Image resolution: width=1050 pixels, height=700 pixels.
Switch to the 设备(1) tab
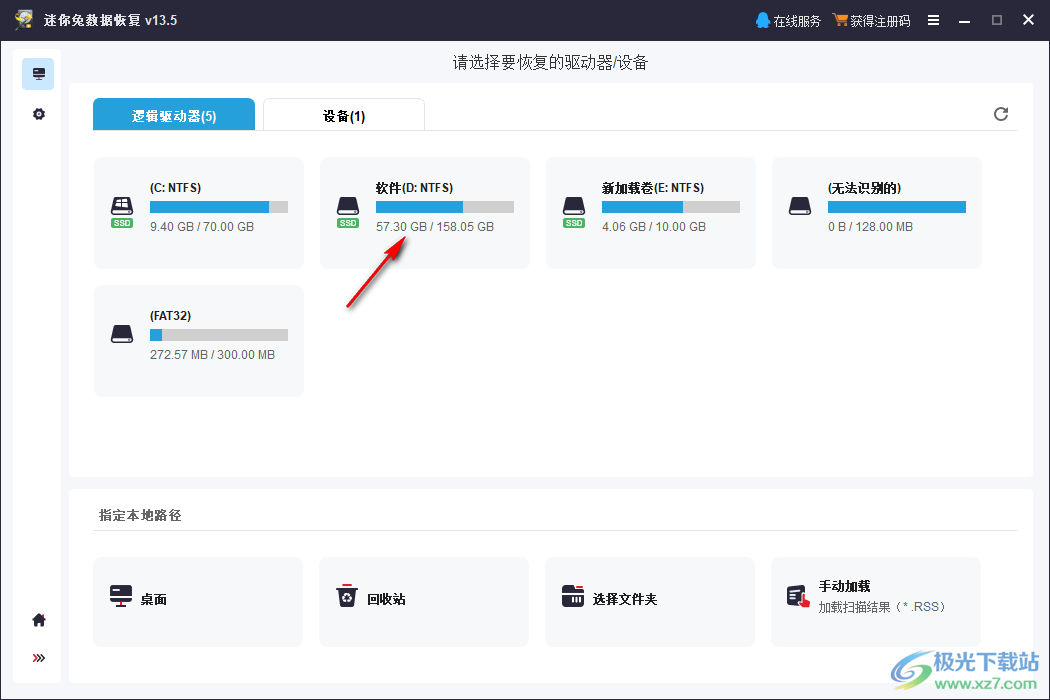[343, 114]
